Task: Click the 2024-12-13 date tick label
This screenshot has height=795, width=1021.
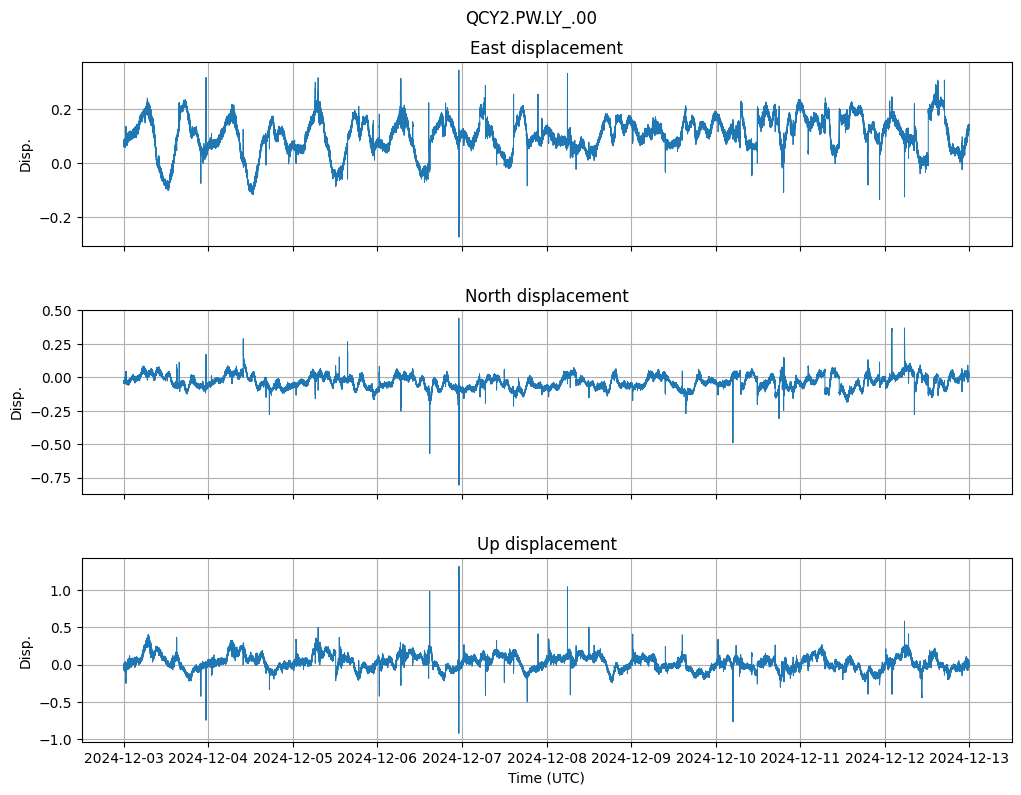Action: 969,759
